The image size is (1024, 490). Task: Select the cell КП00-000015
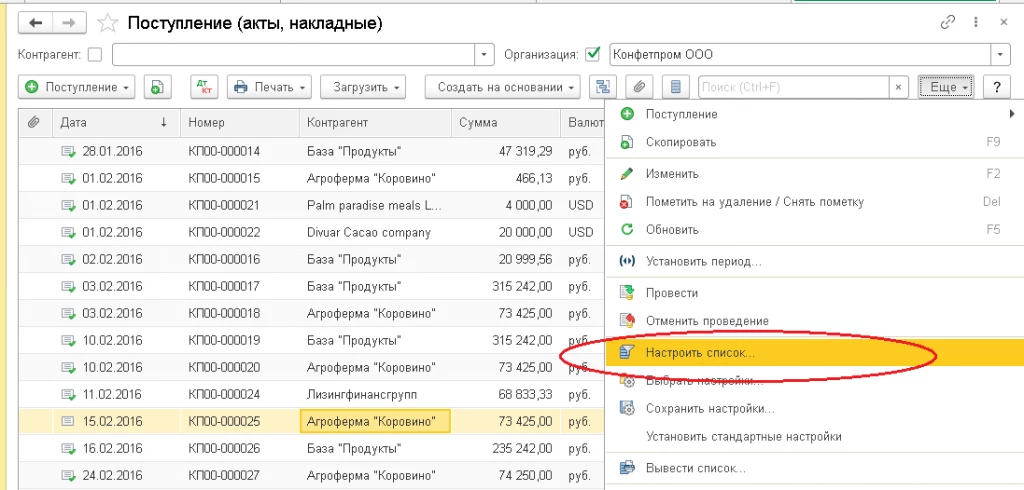tap(240, 178)
